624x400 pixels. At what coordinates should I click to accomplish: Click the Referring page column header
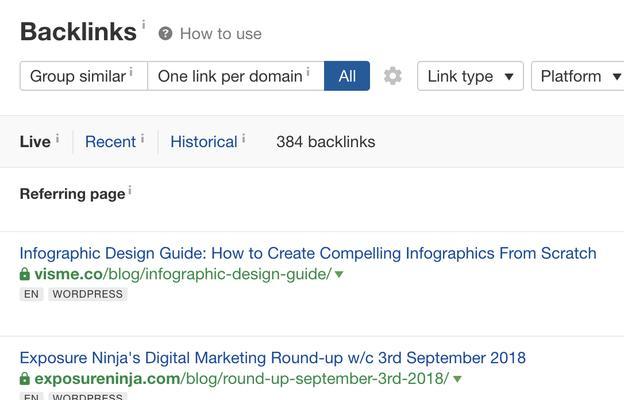(x=72, y=194)
